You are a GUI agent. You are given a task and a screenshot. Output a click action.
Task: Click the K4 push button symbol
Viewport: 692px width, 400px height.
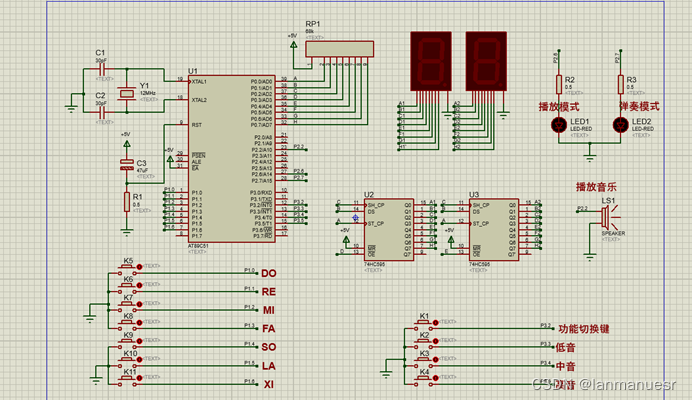424,381
